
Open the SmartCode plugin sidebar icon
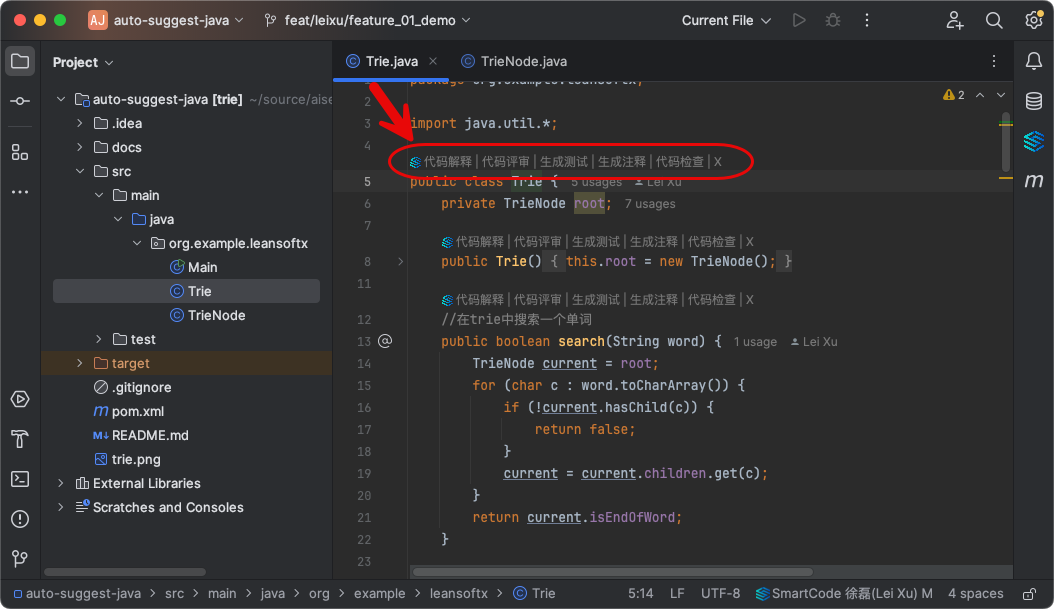pos(1034,140)
